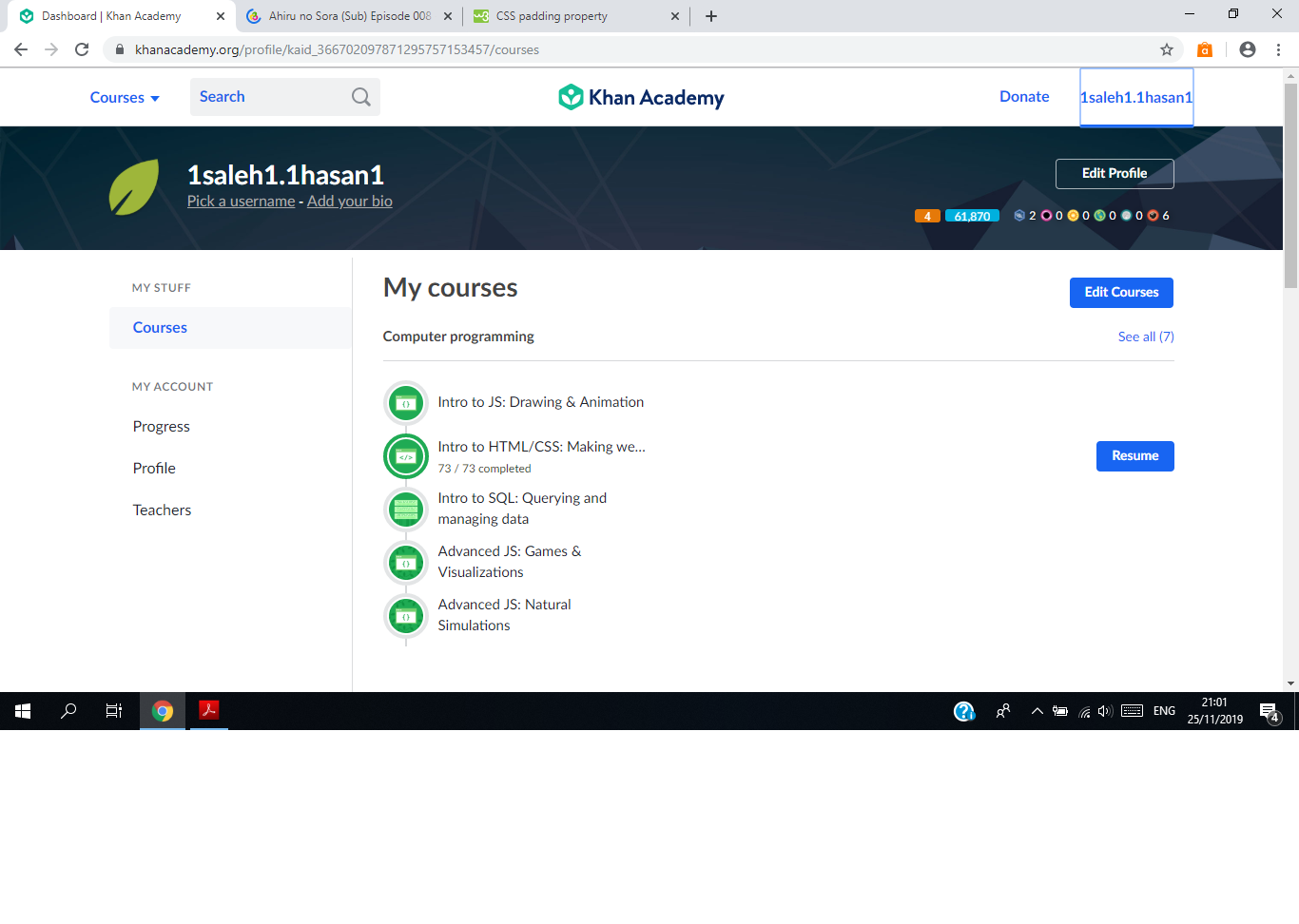Screen dimensions: 1299x924
Task: Click the volume speaker tray icon
Action: [x=1105, y=711]
